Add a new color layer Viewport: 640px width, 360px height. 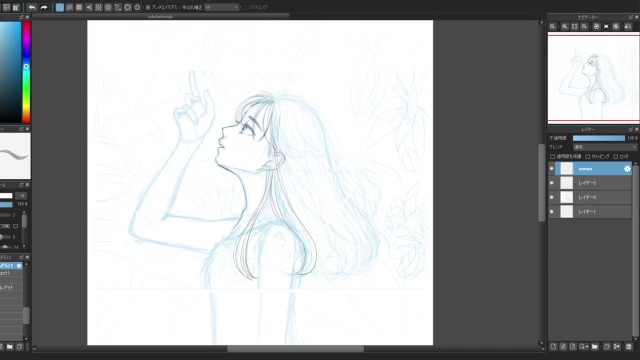(x=553, y=347)
